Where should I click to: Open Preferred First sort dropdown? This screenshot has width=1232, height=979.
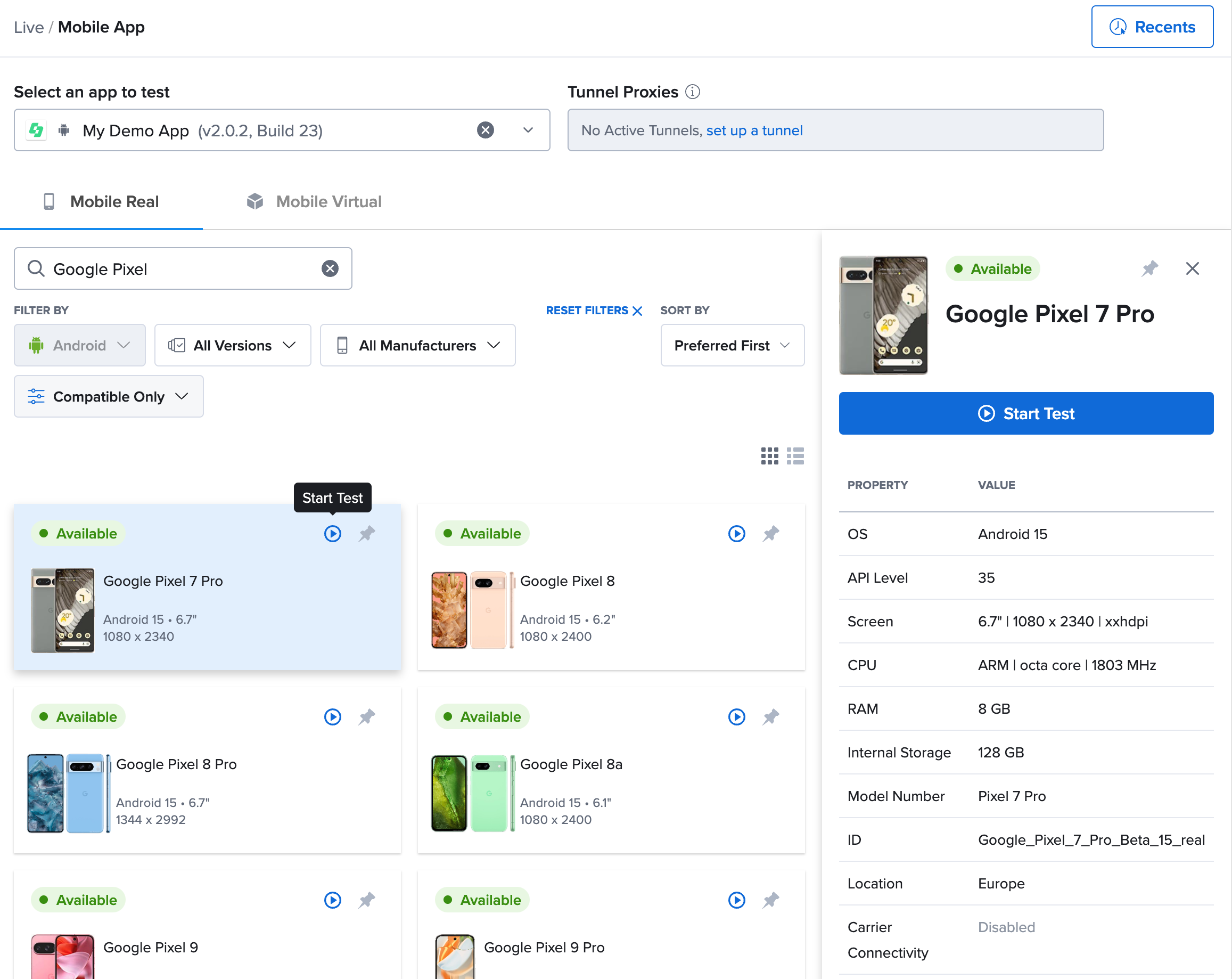(x=732, y=345)
